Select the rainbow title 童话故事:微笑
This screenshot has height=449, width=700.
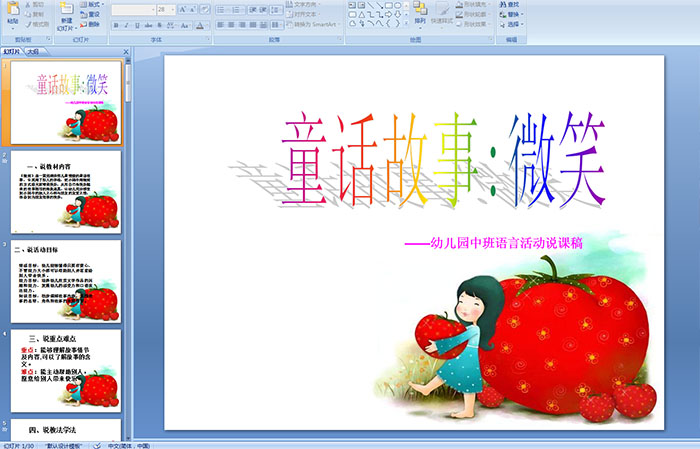[x=443, y=160]
